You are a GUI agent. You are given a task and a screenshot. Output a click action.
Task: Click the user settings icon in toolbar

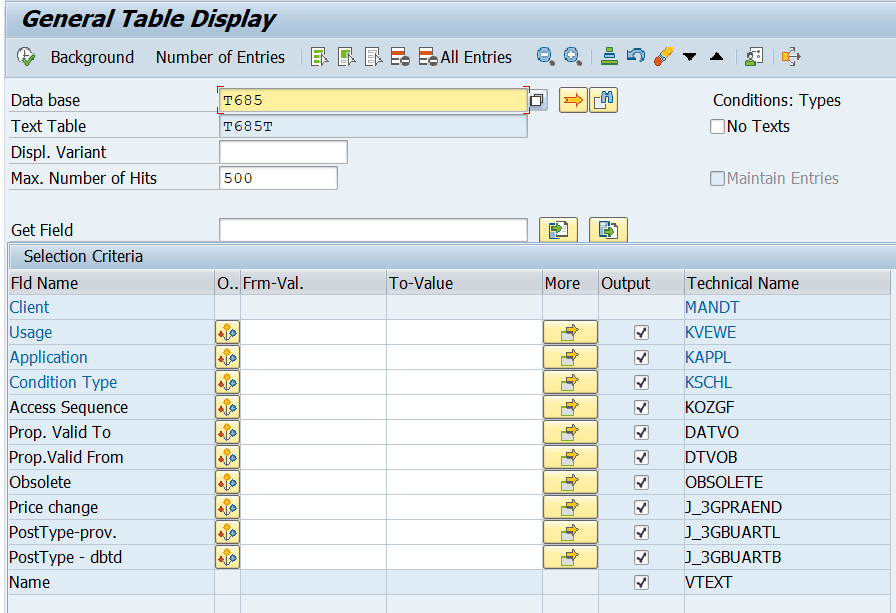754,57
